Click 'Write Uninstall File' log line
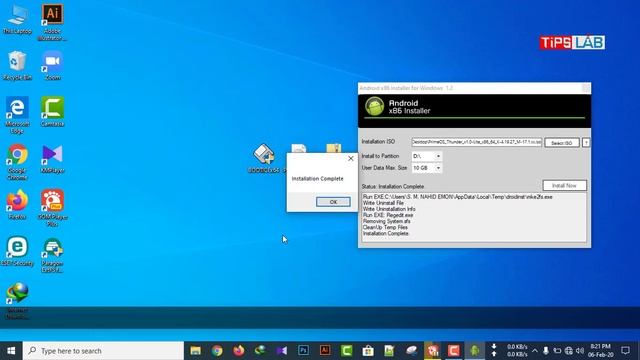The image size is (640, 360). [x=383, y=203]
